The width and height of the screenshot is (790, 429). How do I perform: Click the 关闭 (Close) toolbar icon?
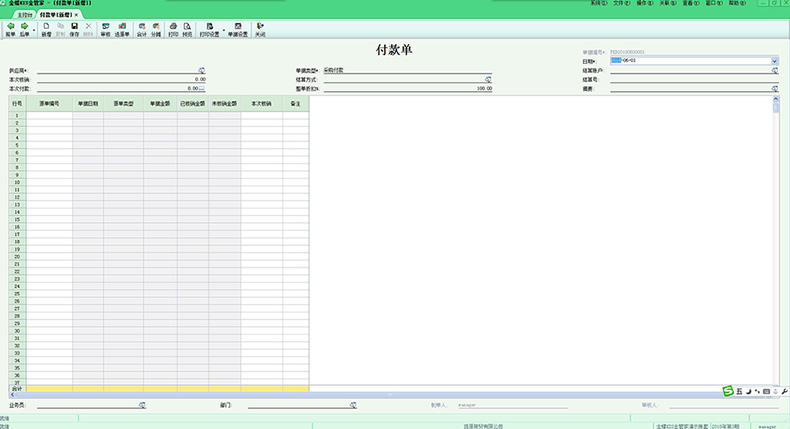tap(260, 28)
